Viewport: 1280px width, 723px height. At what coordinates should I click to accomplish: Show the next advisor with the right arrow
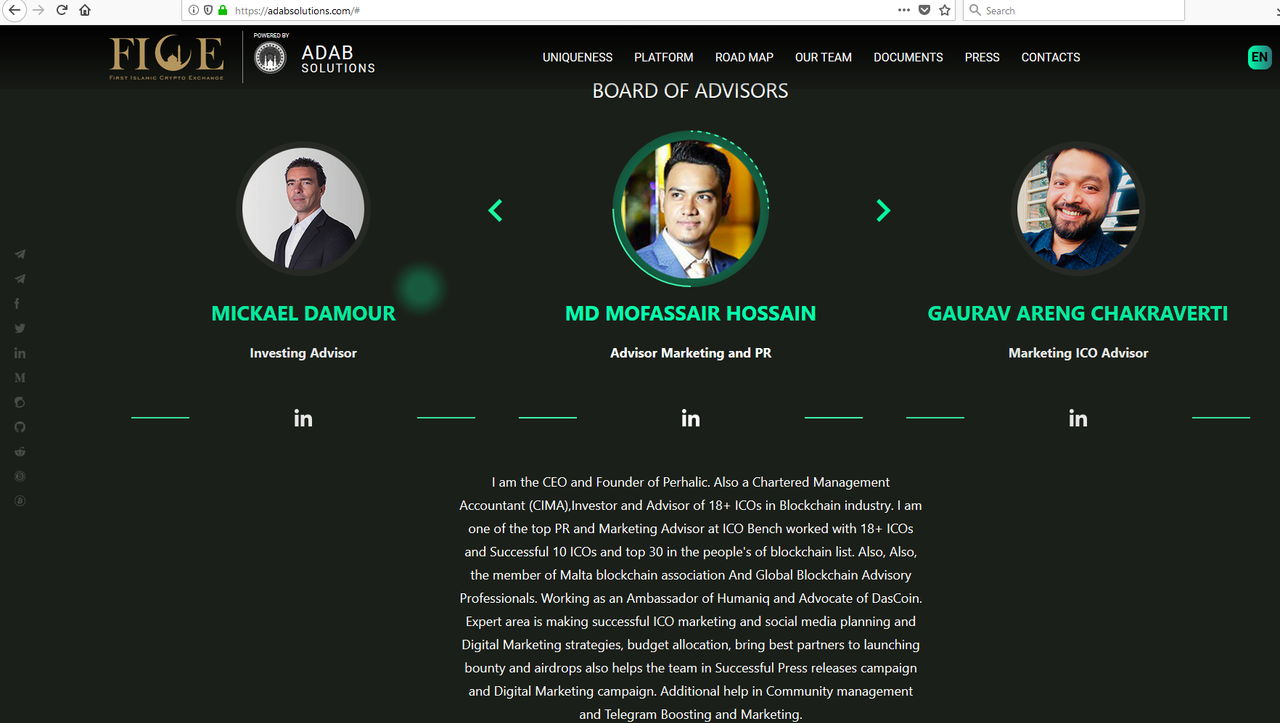pos(883,210)
